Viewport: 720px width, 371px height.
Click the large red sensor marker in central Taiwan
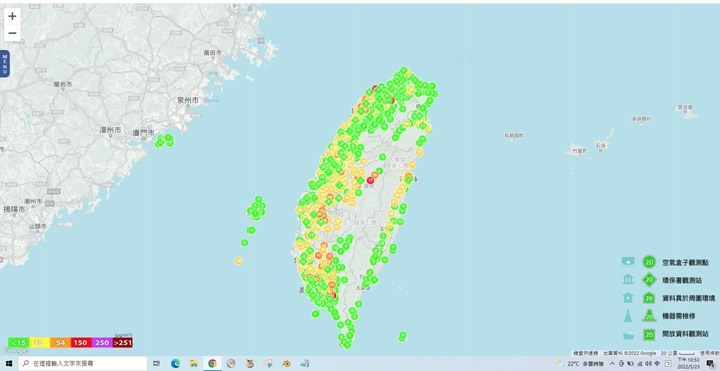(370, 181)
